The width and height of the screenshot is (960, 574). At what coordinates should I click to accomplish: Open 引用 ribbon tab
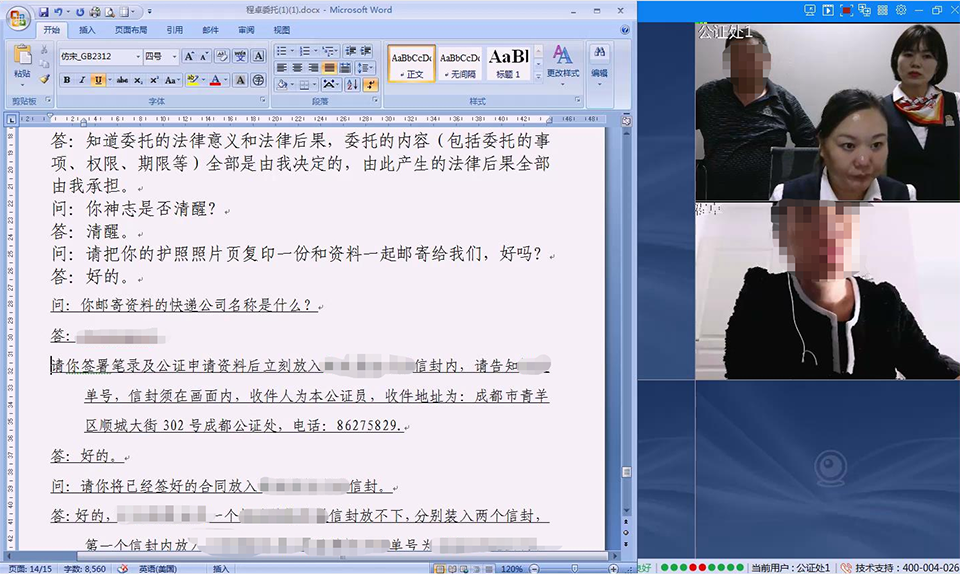pyautogui.click(x=174, y=30)
